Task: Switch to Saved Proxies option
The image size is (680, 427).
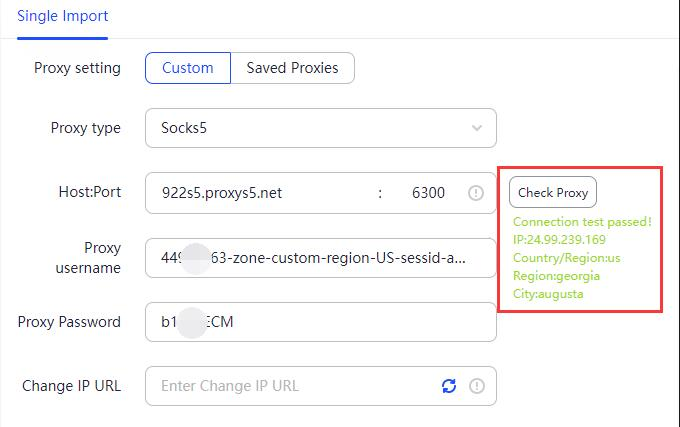Action: click(293, 68)
